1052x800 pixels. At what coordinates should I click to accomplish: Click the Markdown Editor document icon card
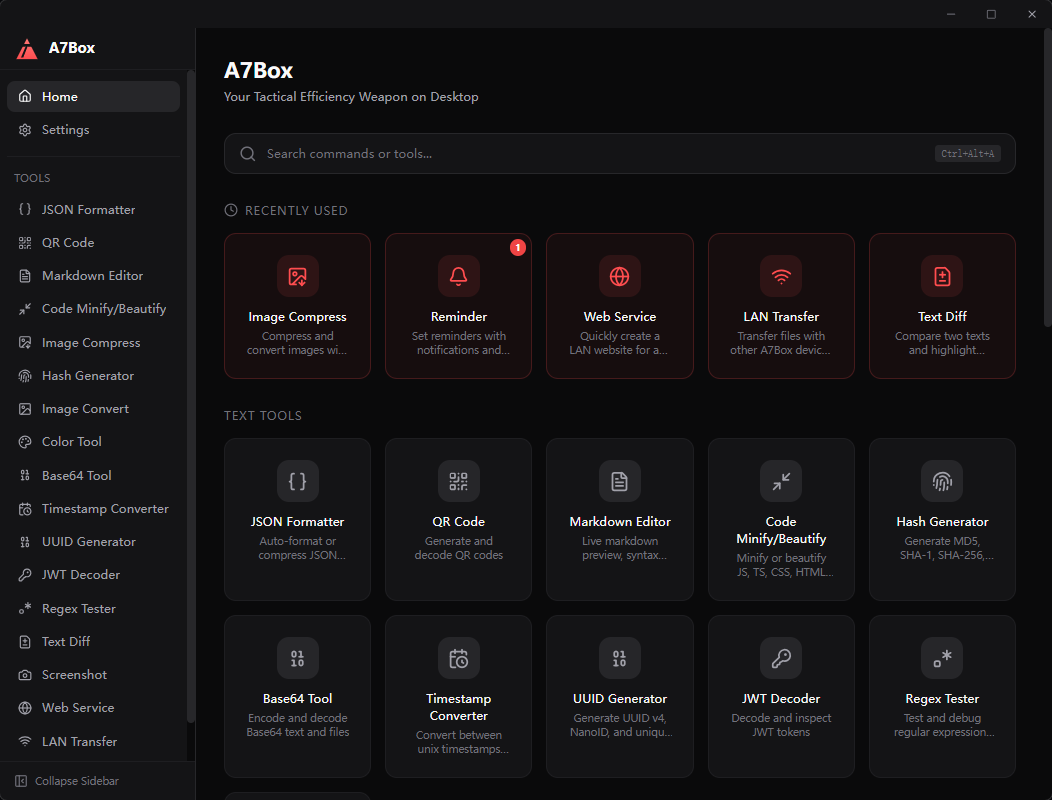[x=619, y=481]
